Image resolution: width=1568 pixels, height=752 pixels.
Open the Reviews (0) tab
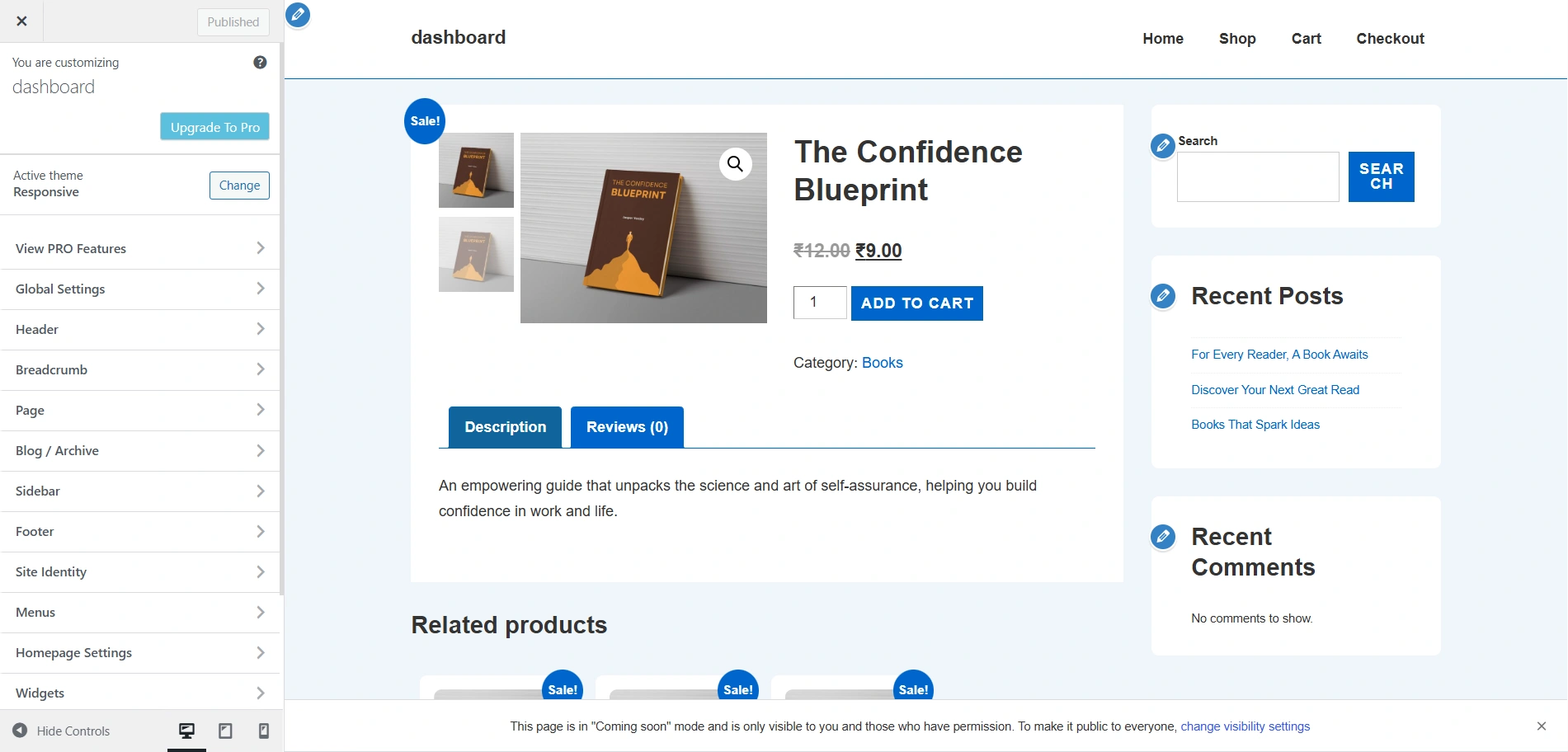point(627,427)
